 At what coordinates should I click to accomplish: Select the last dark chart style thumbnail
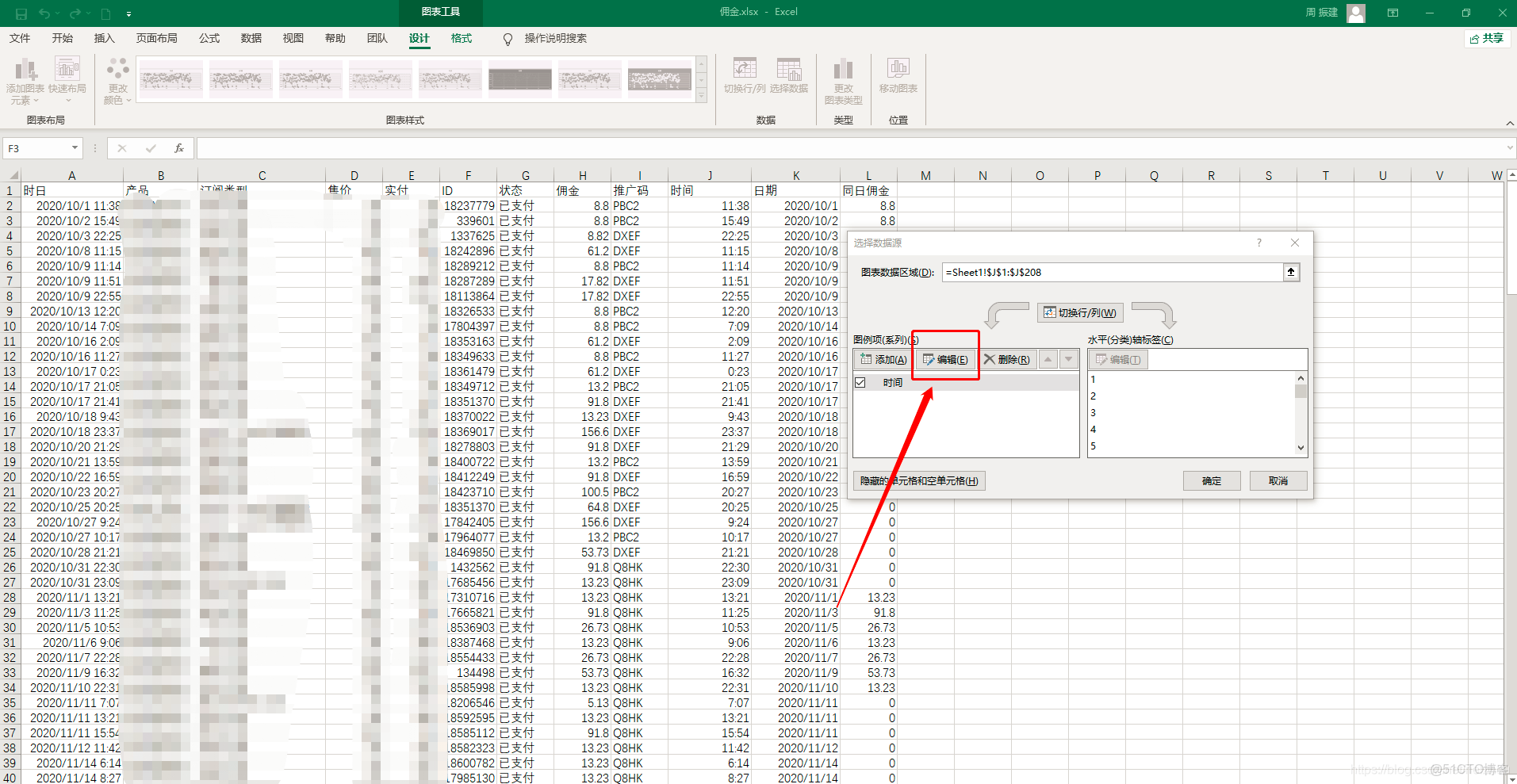pos(660,78)
